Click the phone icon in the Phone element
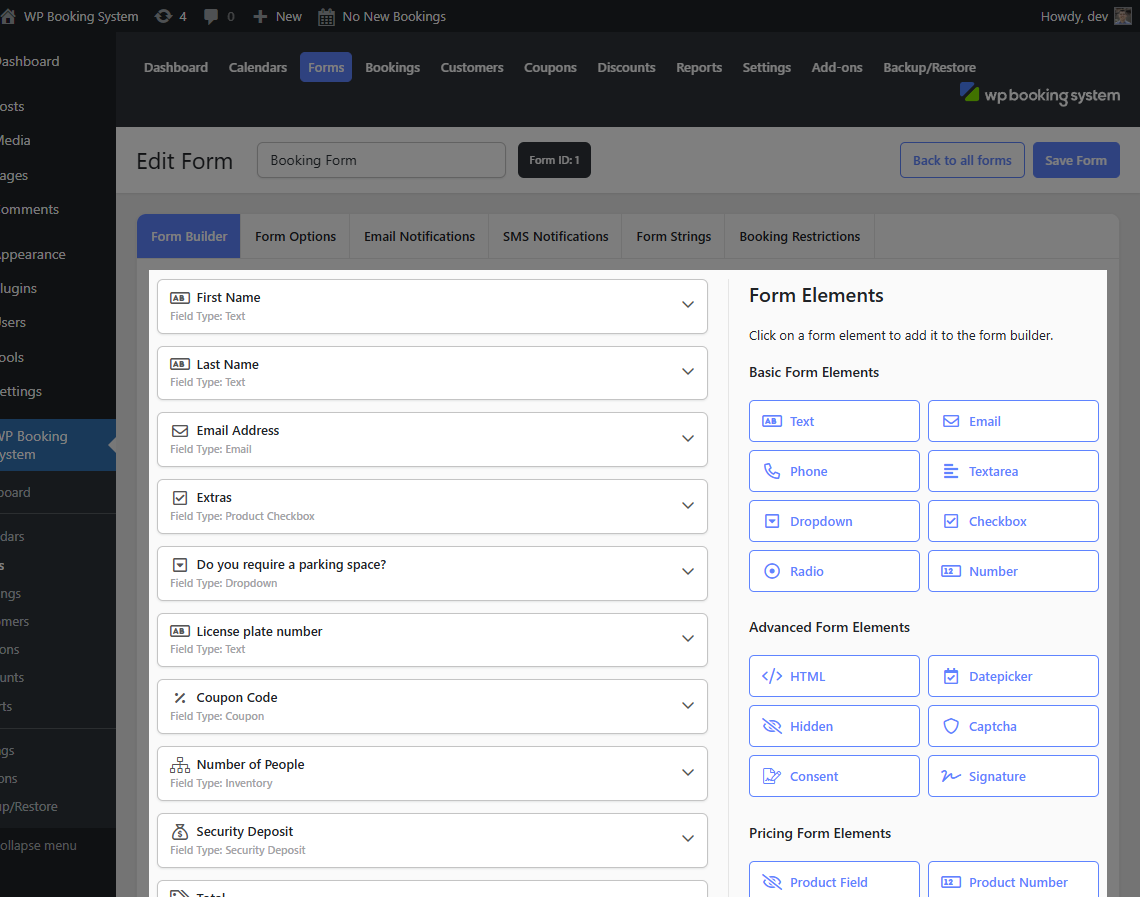Screen dimensions: 1140x897 [x=771, y=471]
